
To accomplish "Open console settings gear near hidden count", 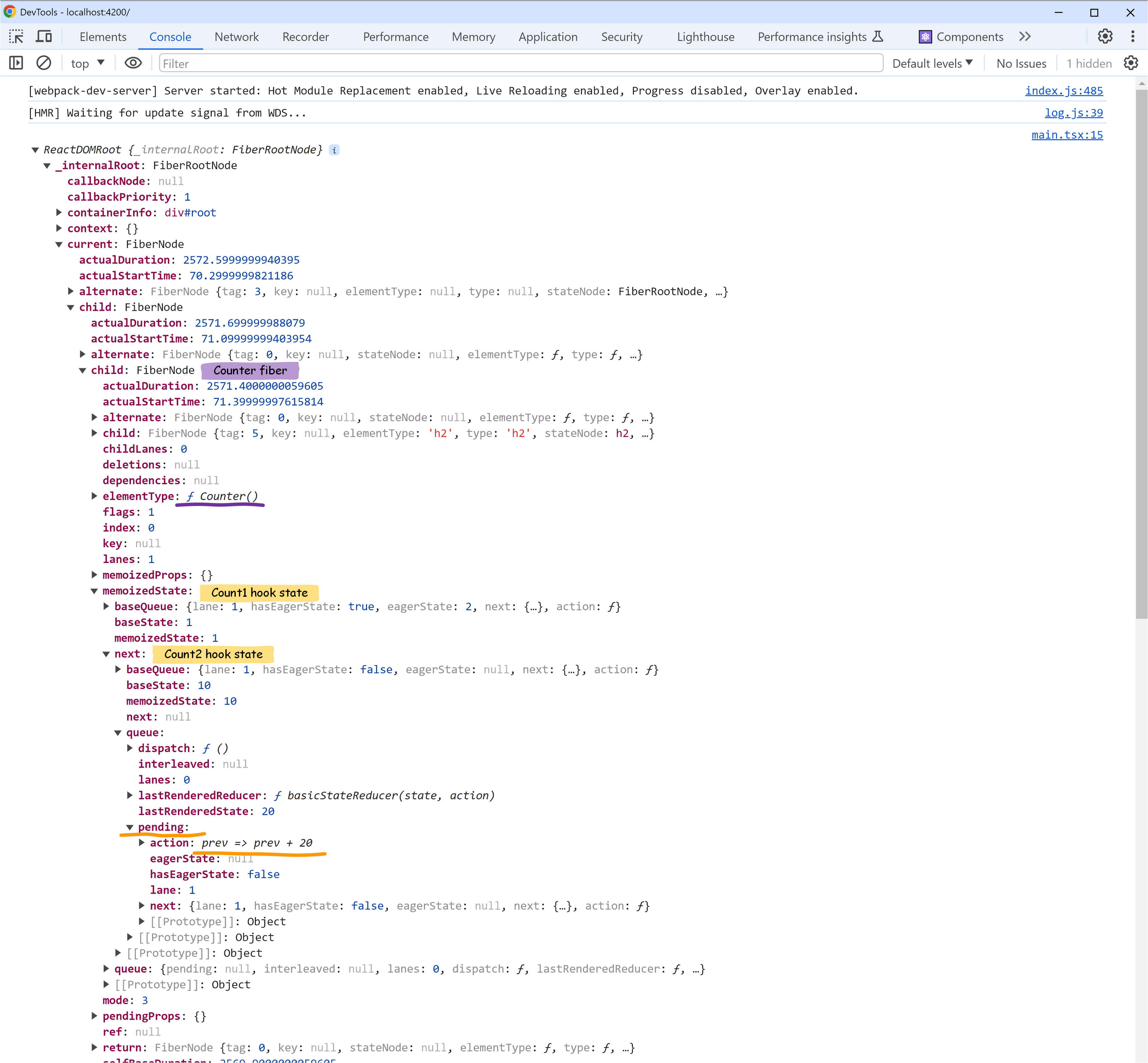I will pyautogui.click(x=1131, y=63).
